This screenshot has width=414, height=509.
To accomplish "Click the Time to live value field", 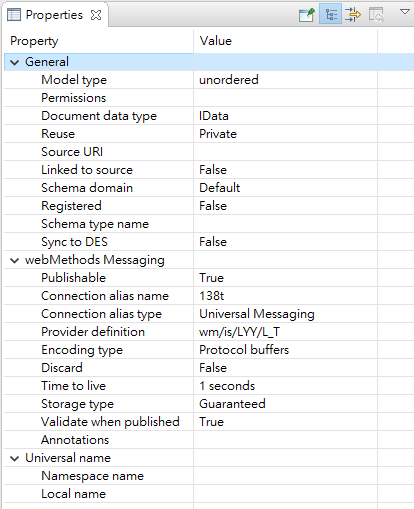I will [285, 386].
